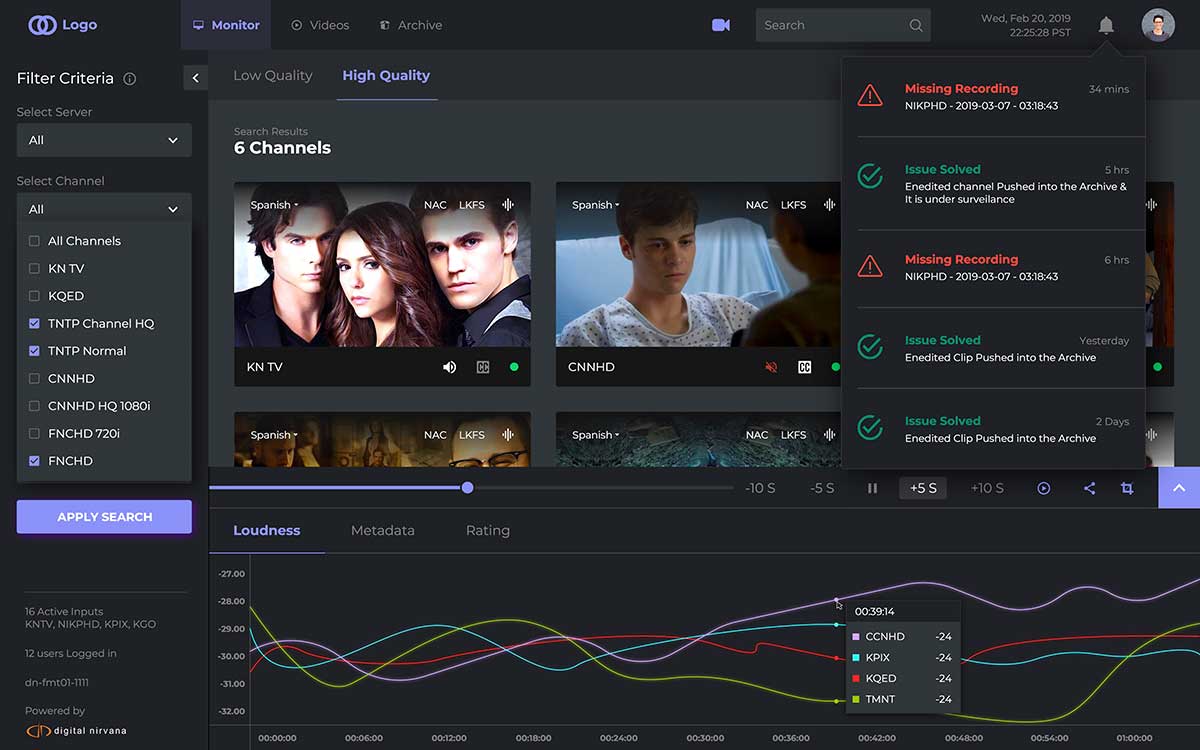Collapse the panel with up chevron button

[1179, 488]
